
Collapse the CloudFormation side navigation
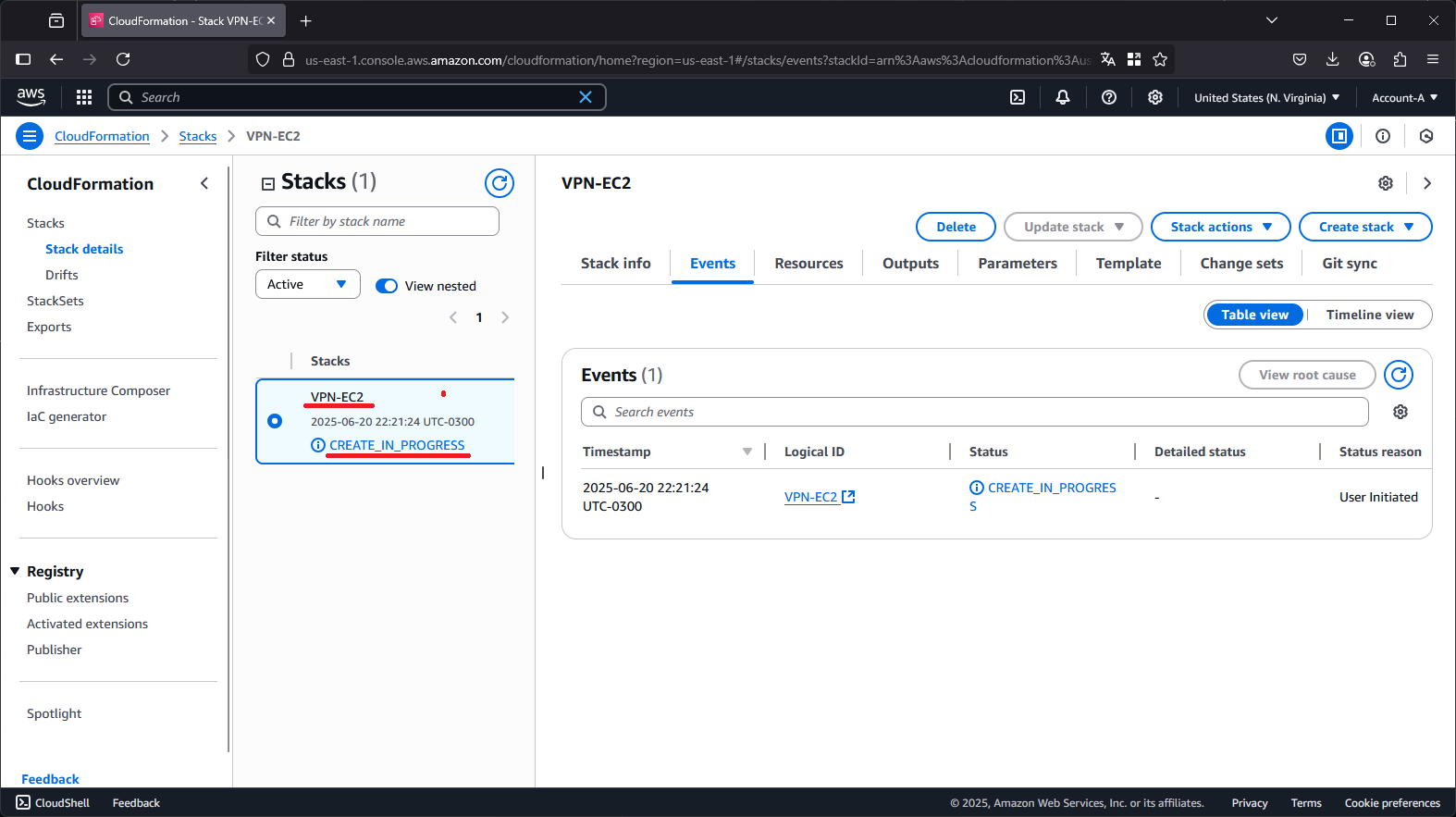[204, 183]
